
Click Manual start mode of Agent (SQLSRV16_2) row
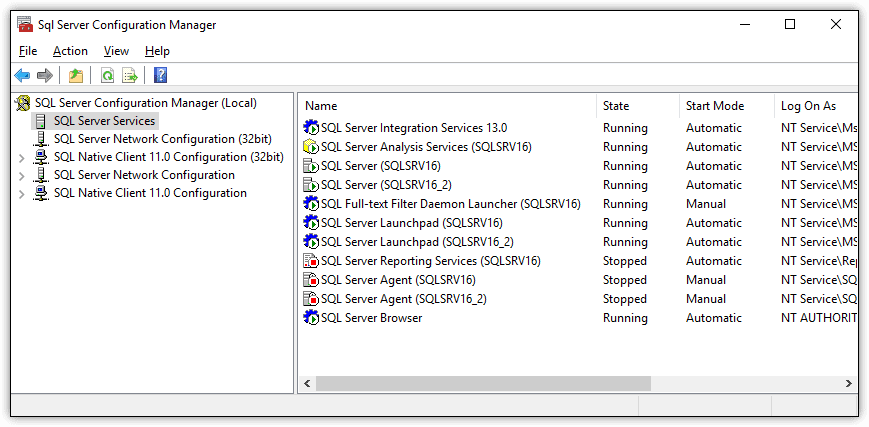click(706, 299)
